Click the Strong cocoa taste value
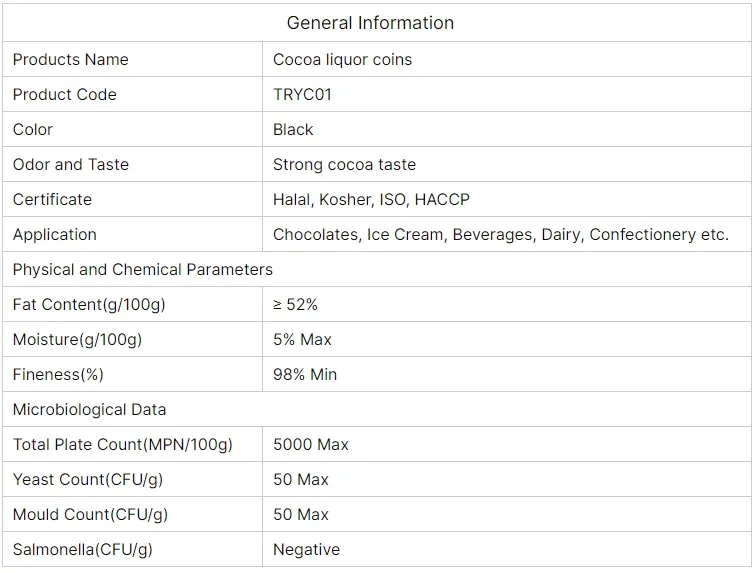755x573 pixels. click(x=344, y=165)
